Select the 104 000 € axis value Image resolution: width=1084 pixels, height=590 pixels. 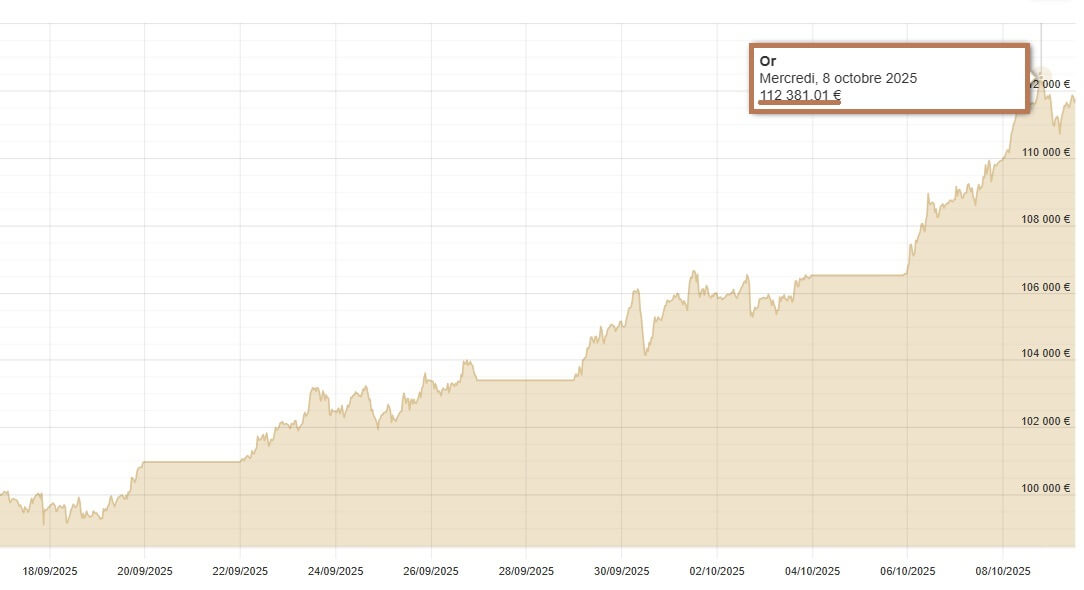[x=1046, y=353]
